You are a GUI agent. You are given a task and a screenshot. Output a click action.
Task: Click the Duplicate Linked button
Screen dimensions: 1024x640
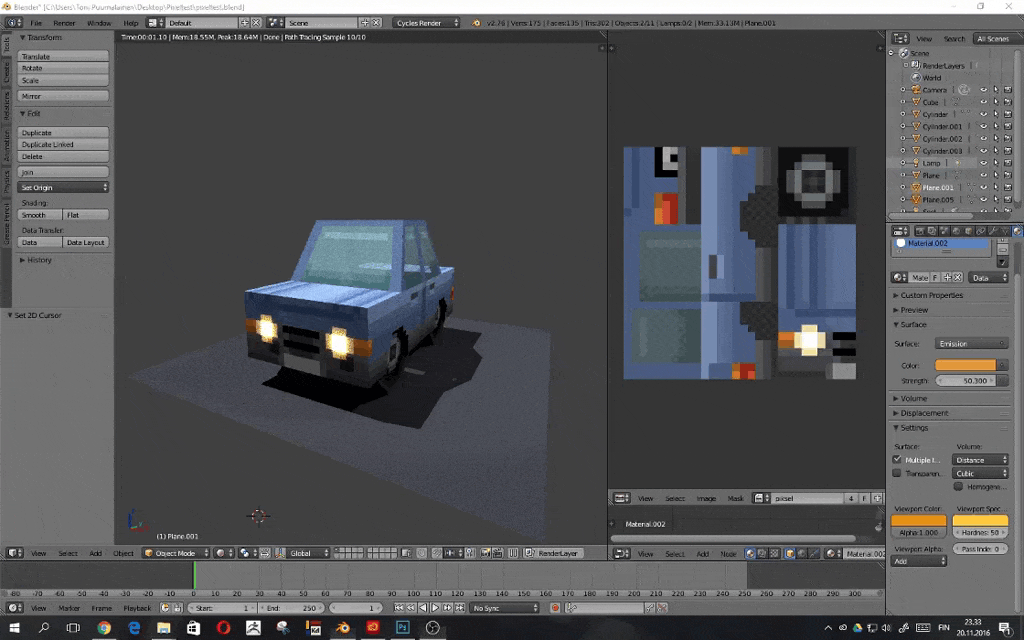point(63,144)
